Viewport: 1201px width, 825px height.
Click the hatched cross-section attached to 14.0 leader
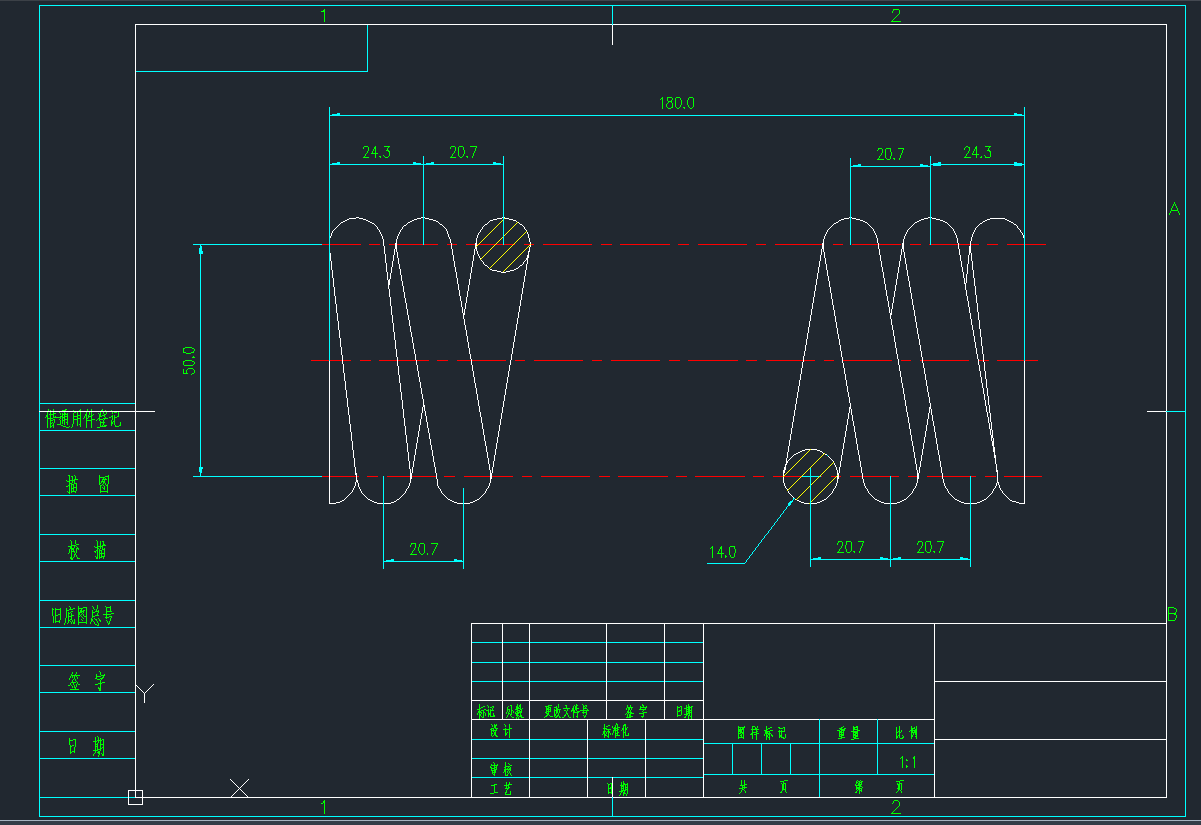point(810,477)
